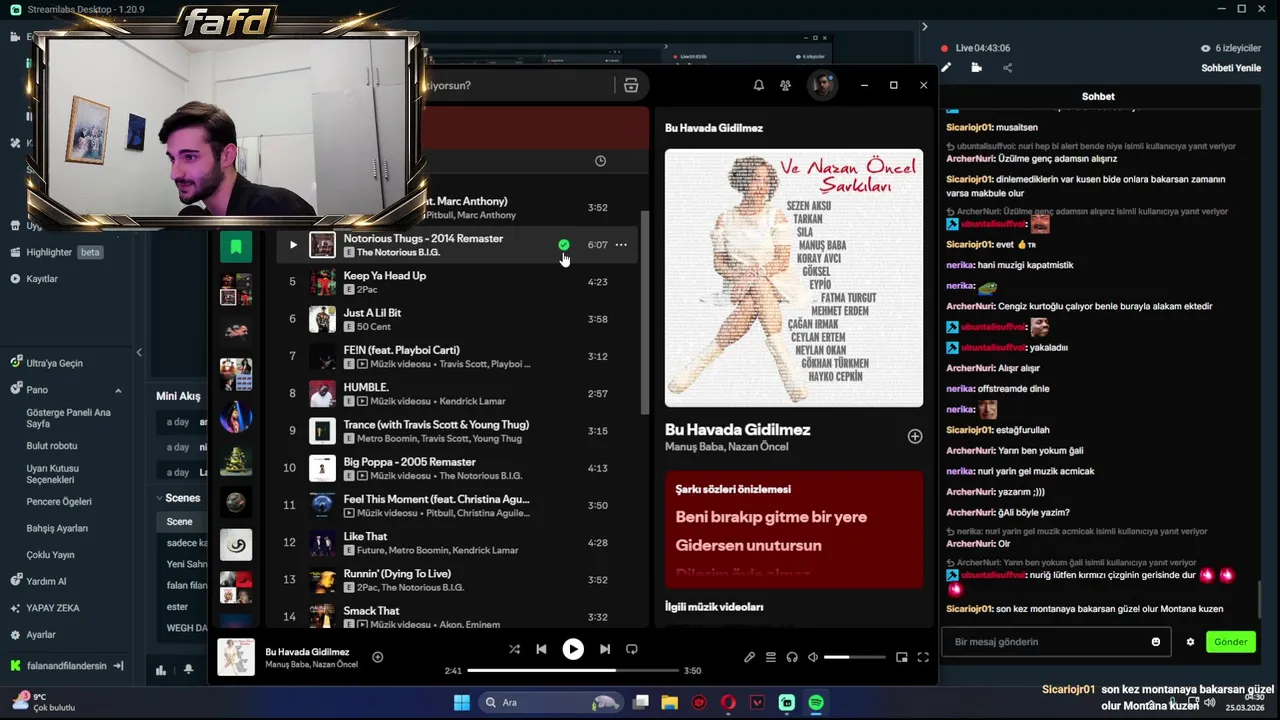Open more options for Notorious Thugs track

621,245
